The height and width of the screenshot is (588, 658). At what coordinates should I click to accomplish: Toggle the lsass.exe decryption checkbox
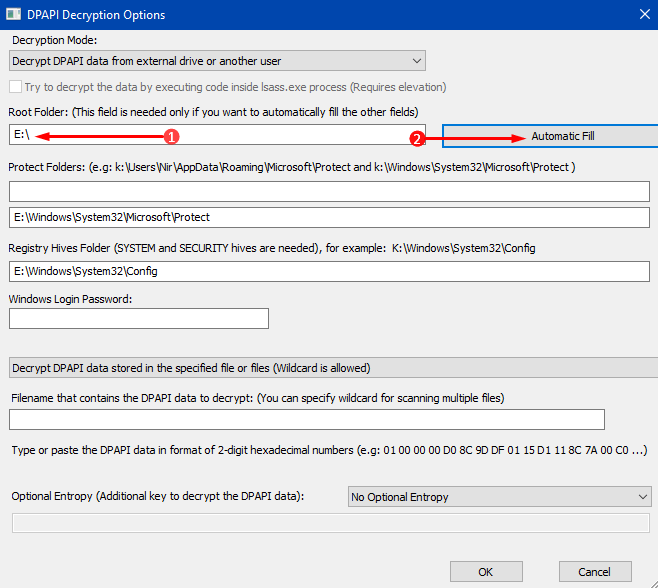click(16, 87)
